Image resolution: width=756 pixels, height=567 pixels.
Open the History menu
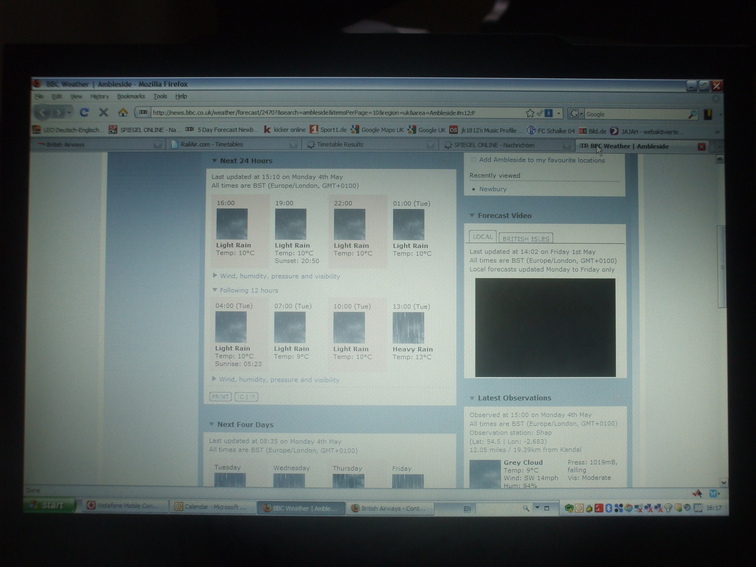[99, 96]
